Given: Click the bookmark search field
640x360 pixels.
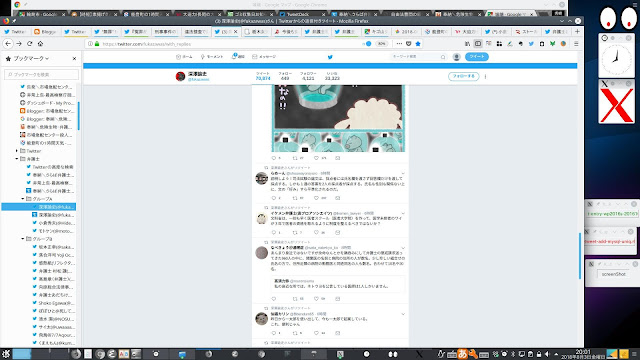Looking at the screenshot, I should 41,75.
